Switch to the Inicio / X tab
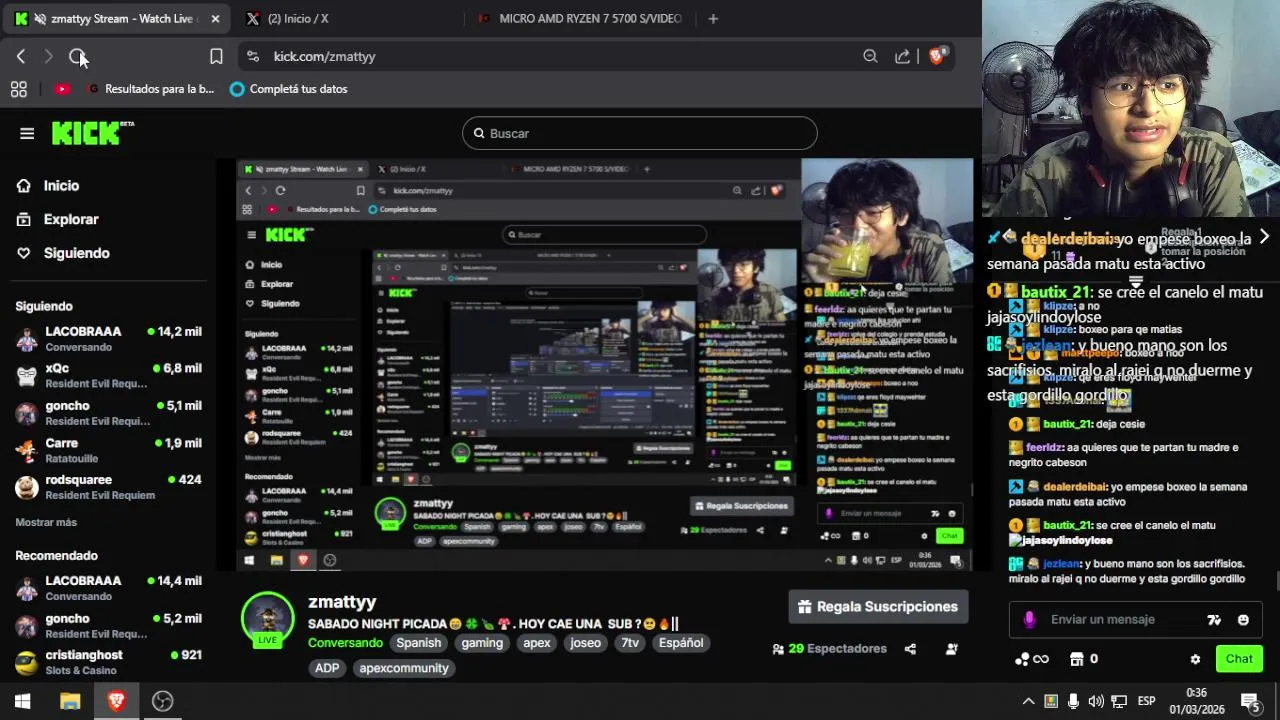The image size is (1280, 720). tap(298, 19)
